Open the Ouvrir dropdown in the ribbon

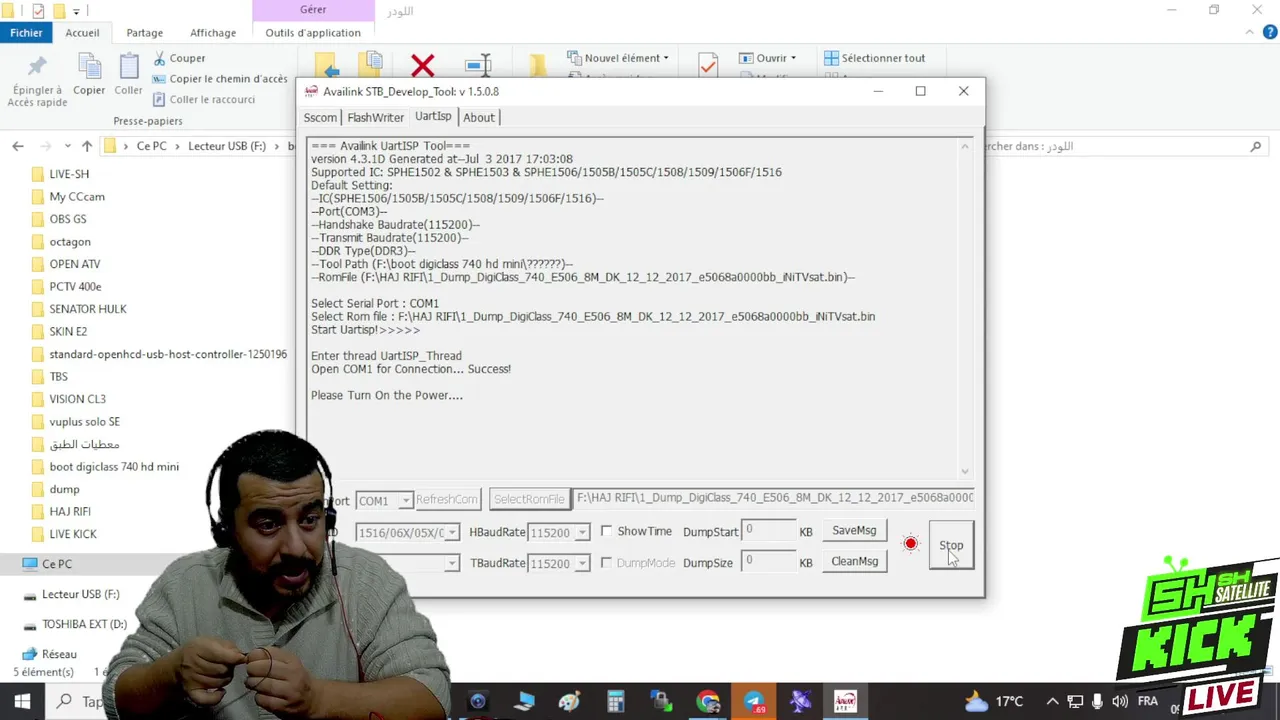click(x=768, y=58)
